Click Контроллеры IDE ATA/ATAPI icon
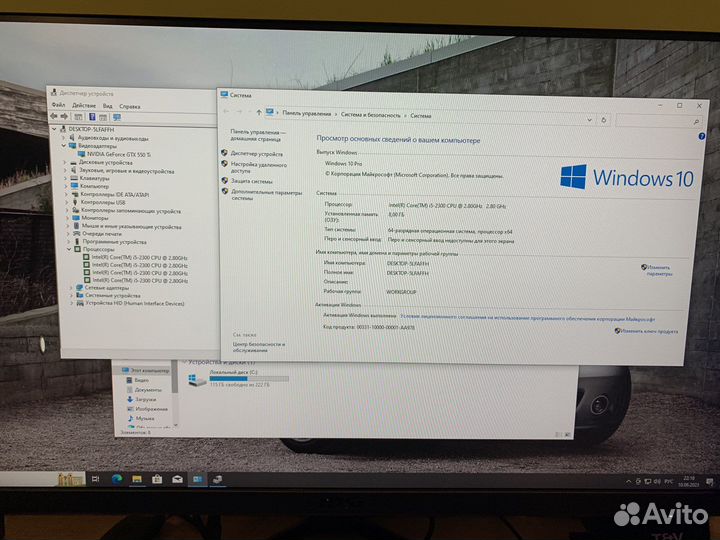Image resolution: width=720 pixels, height=540 pixels. coord(75,194)
